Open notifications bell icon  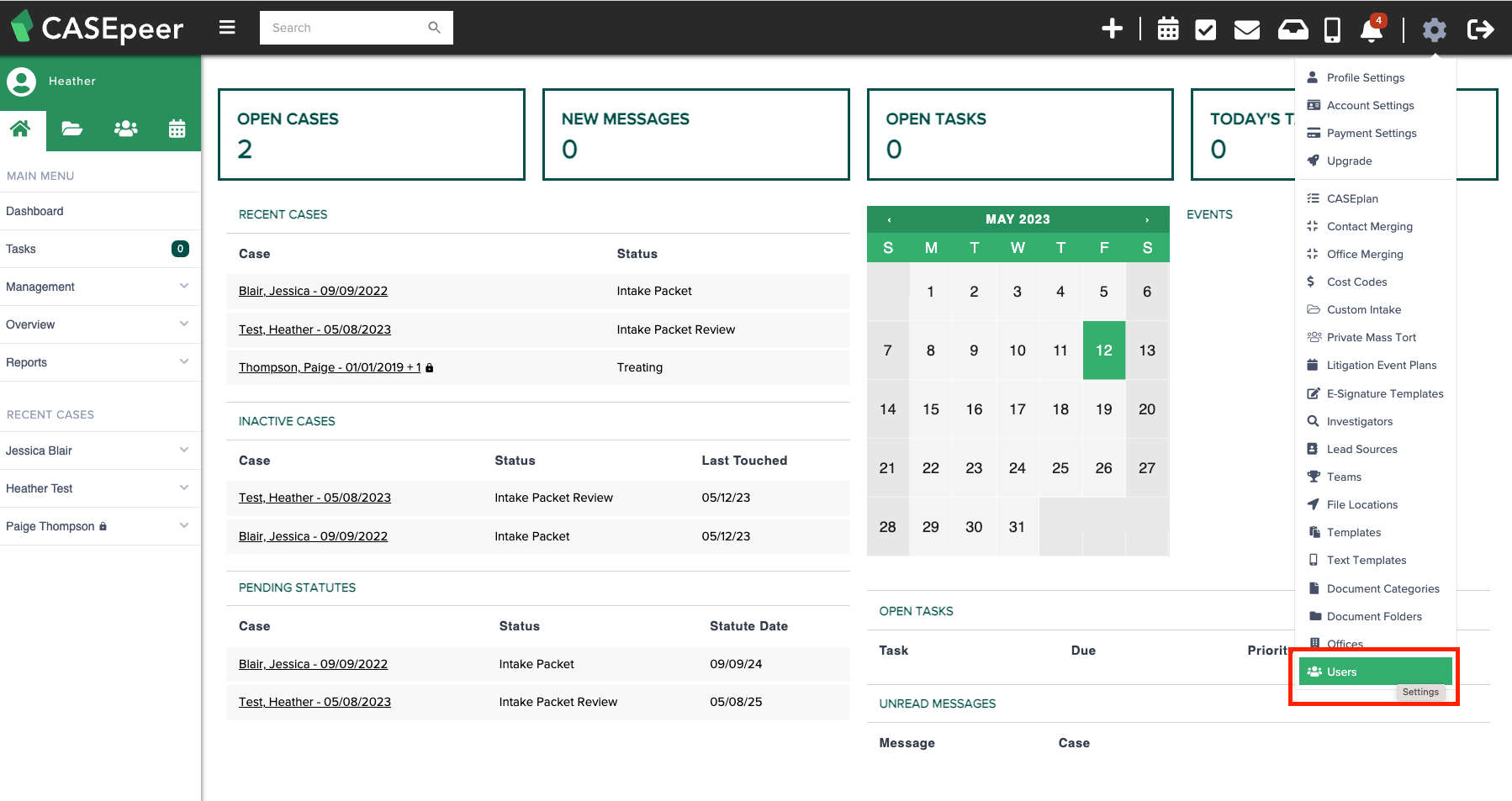tap(1372, 30)
